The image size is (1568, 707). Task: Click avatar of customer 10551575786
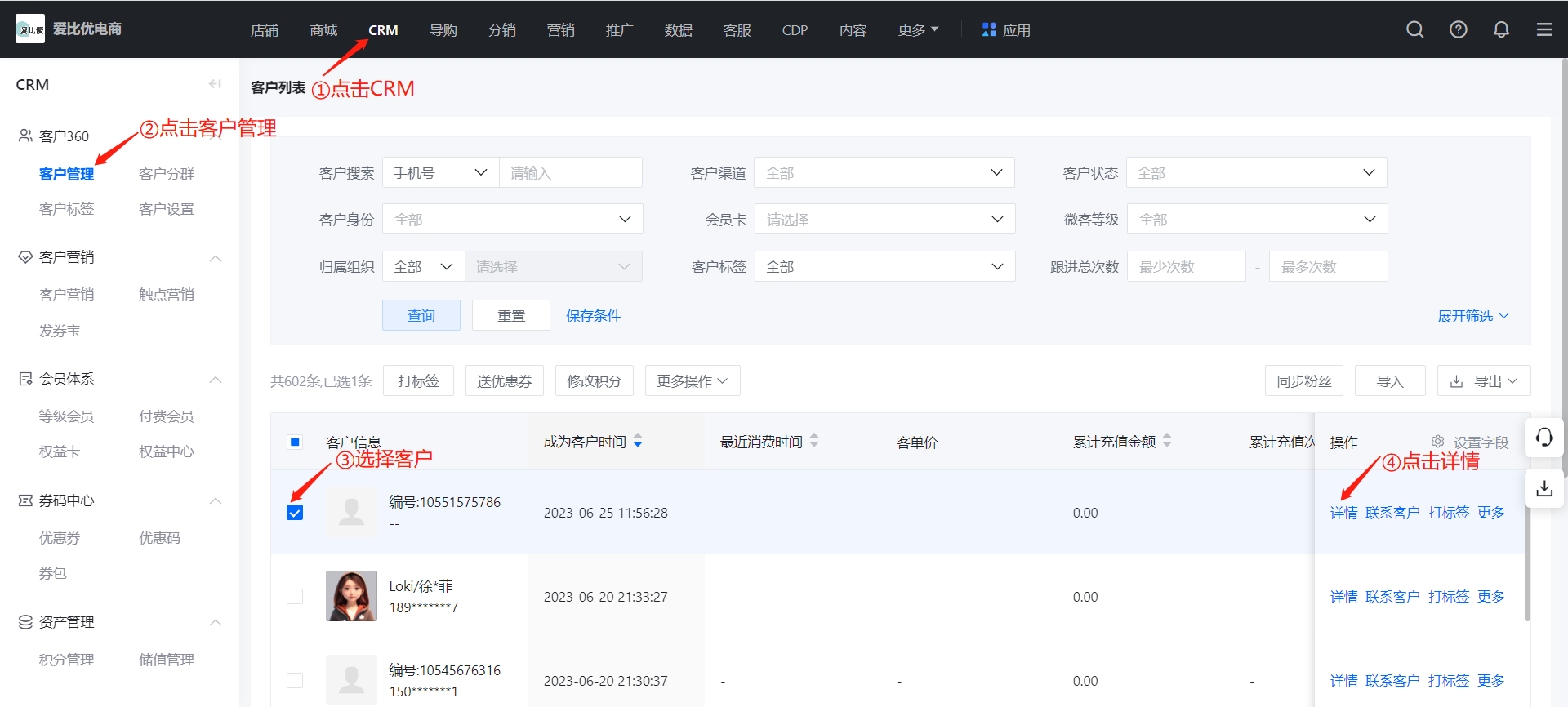coord(351,512)
